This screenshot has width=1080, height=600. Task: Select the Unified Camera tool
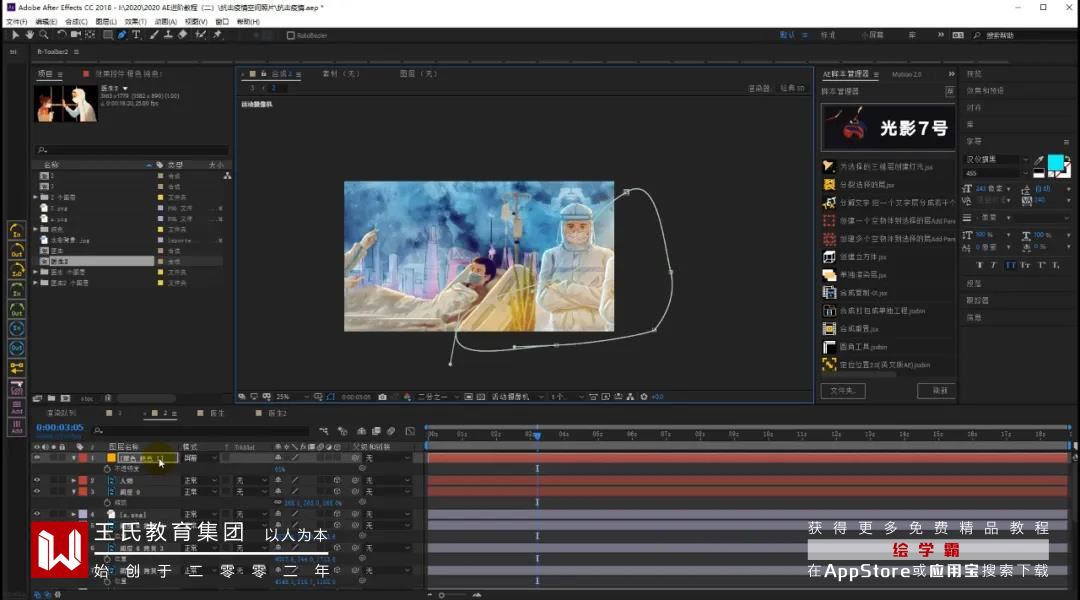[76, 34]
